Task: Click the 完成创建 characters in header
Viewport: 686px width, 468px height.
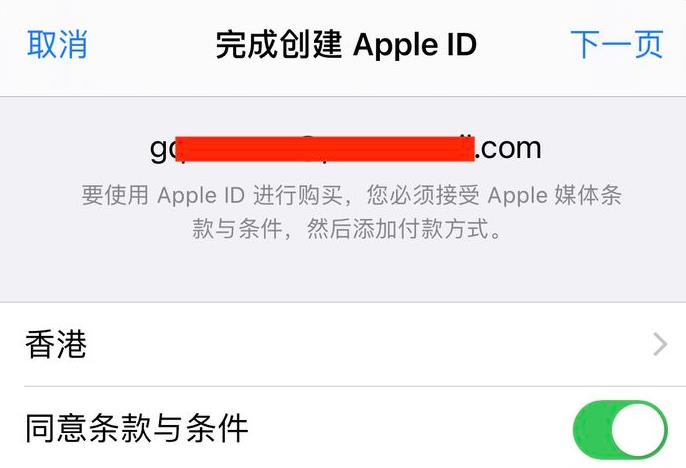Action: (278, 45)
